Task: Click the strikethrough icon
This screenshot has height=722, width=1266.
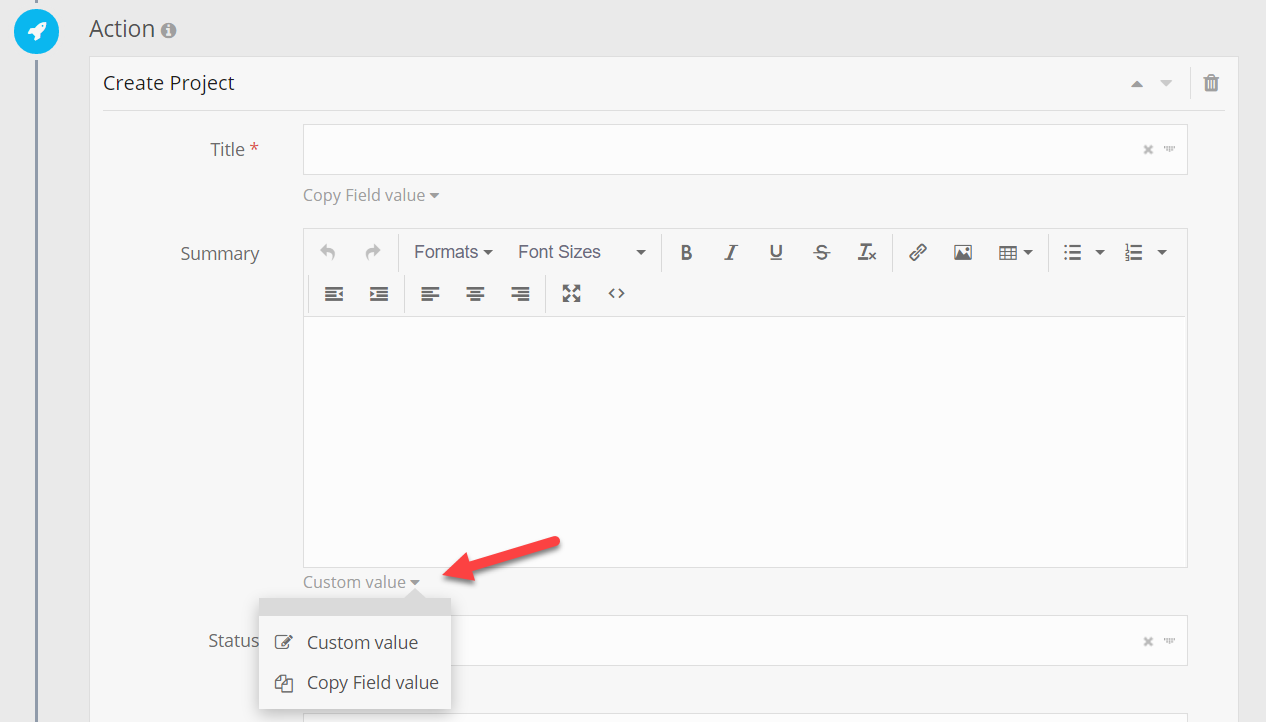Action: tap(821, 252)
